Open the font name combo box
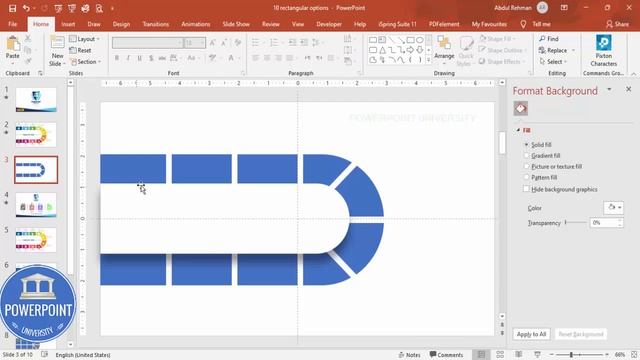The height and width of the screenshot is (360, 640). pos(147,42)
